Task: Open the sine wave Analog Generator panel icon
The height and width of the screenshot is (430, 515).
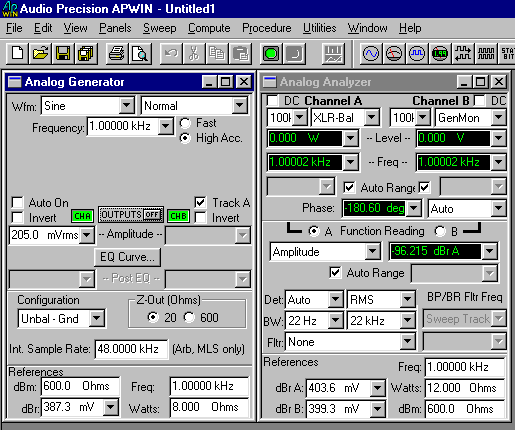Action: (x=371, y=53)
